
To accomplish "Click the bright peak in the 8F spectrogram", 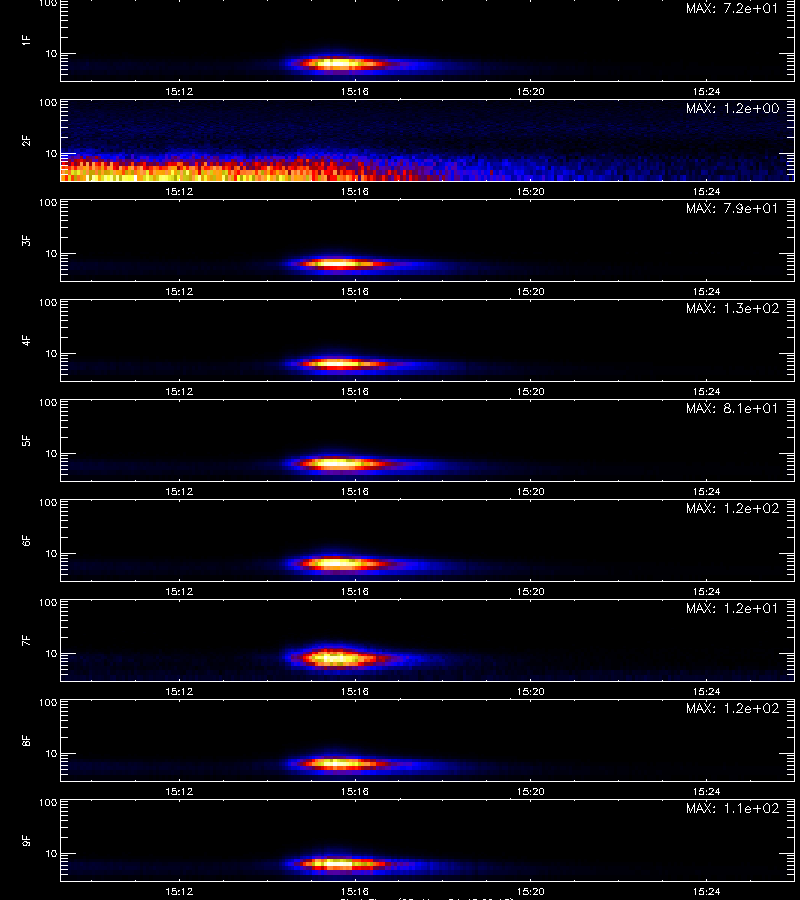I will [x=340, y=764].
